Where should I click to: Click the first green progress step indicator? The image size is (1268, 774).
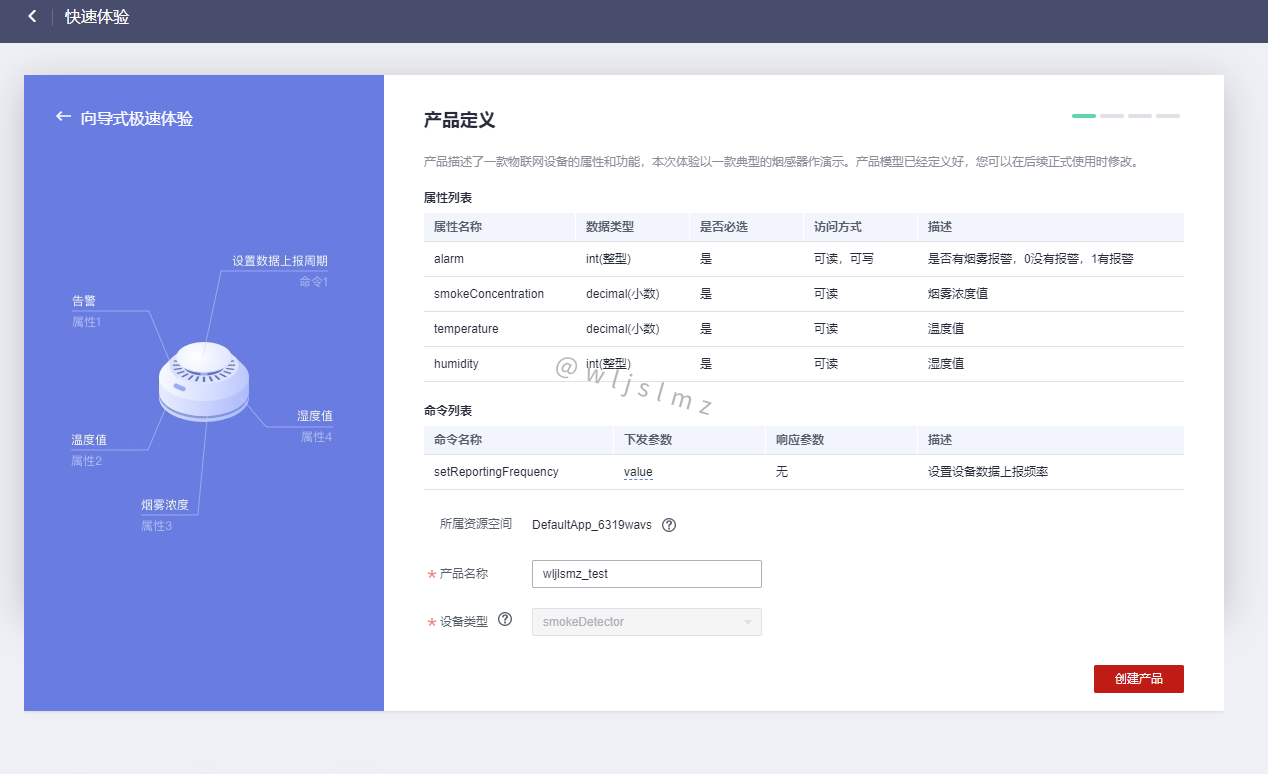[1084, 116]
